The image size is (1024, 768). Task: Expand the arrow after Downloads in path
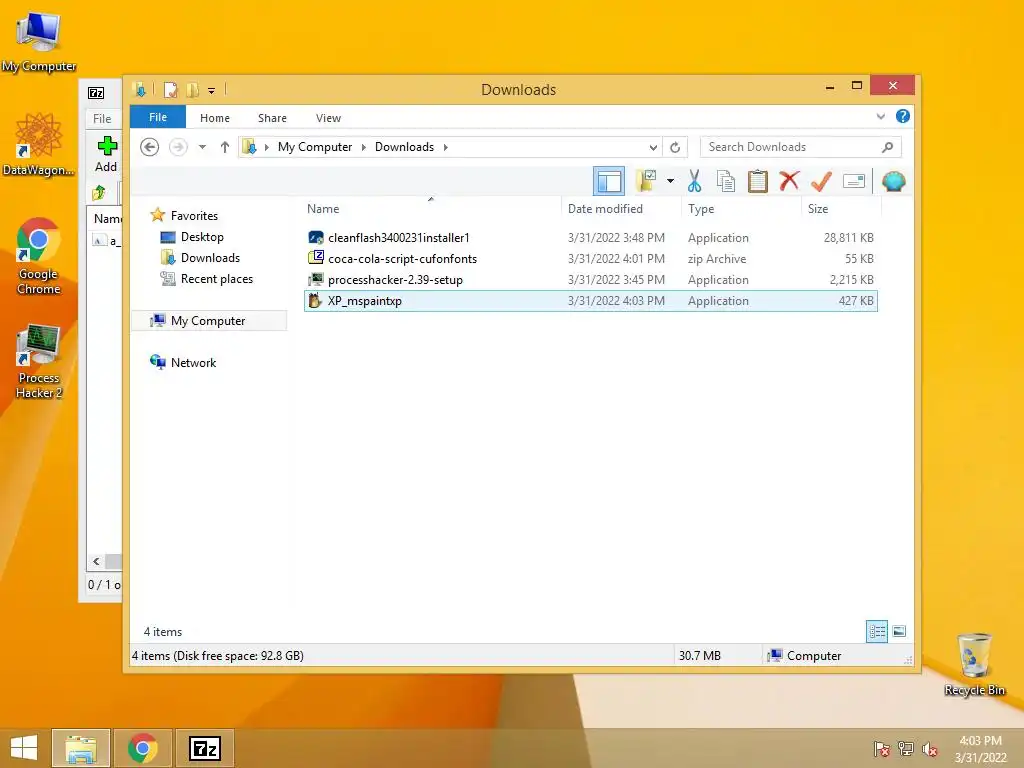pyautogui.click(x=445, y=147)
